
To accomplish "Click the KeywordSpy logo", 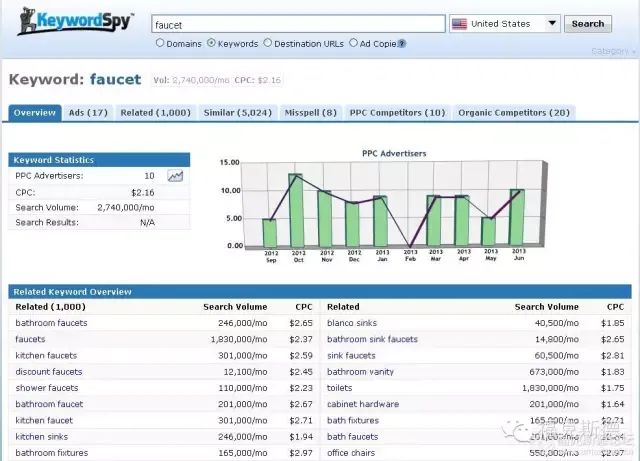I will pyautogui.click(x=76, y=21).
